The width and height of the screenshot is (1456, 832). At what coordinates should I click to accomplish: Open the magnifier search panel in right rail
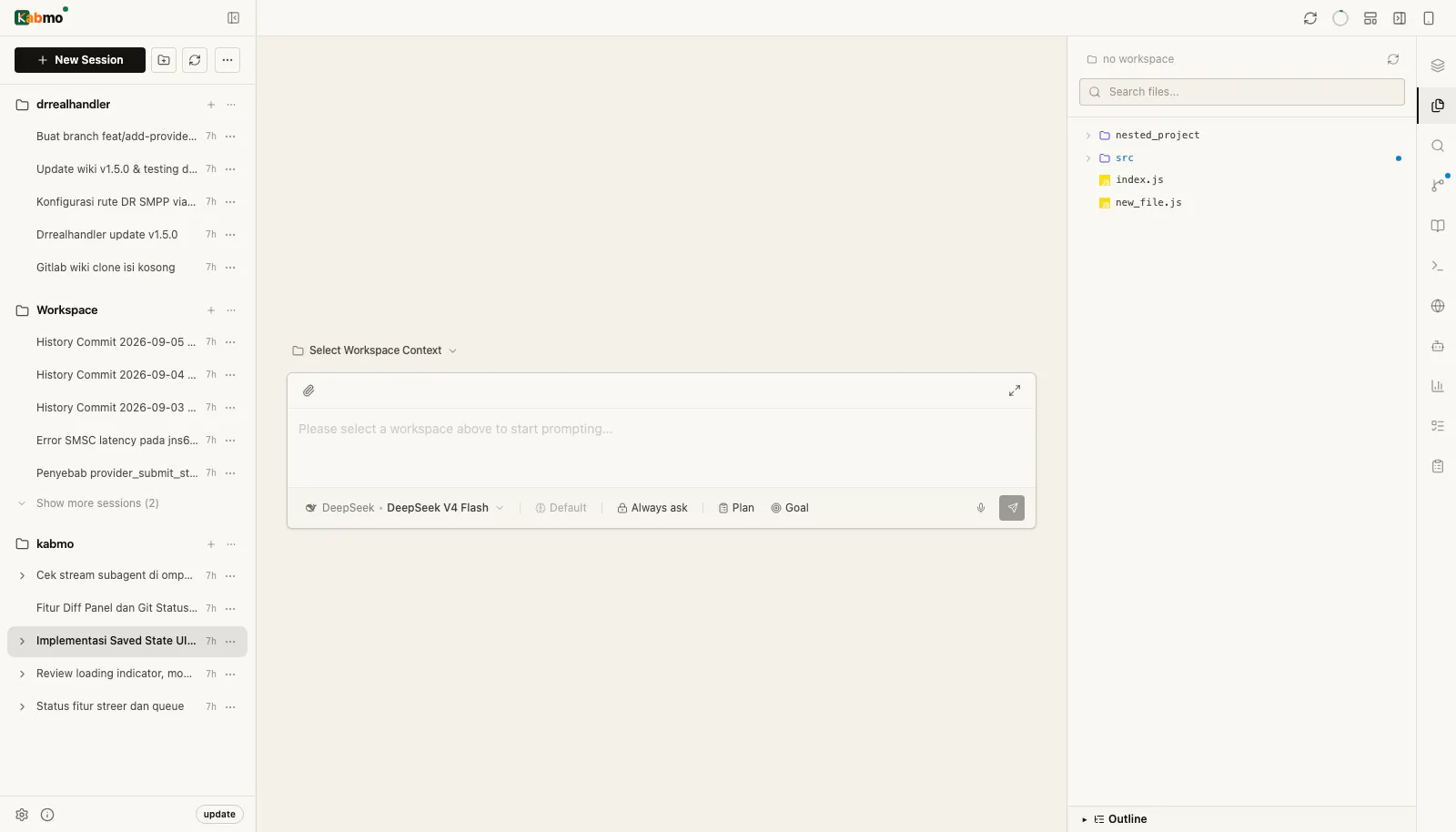(x=1438, y=146)
